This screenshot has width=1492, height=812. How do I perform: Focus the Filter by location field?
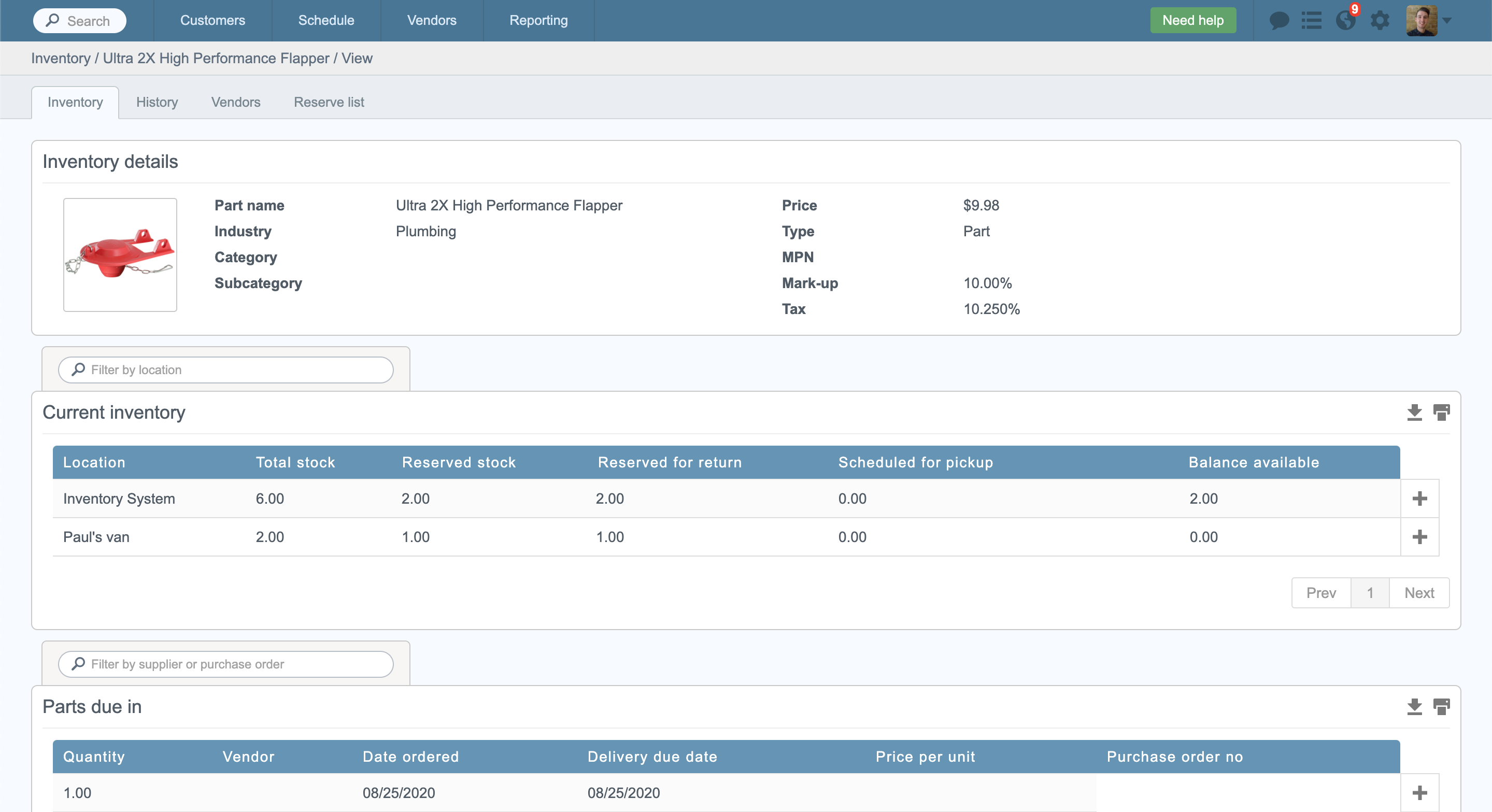[x=226, y=369]
